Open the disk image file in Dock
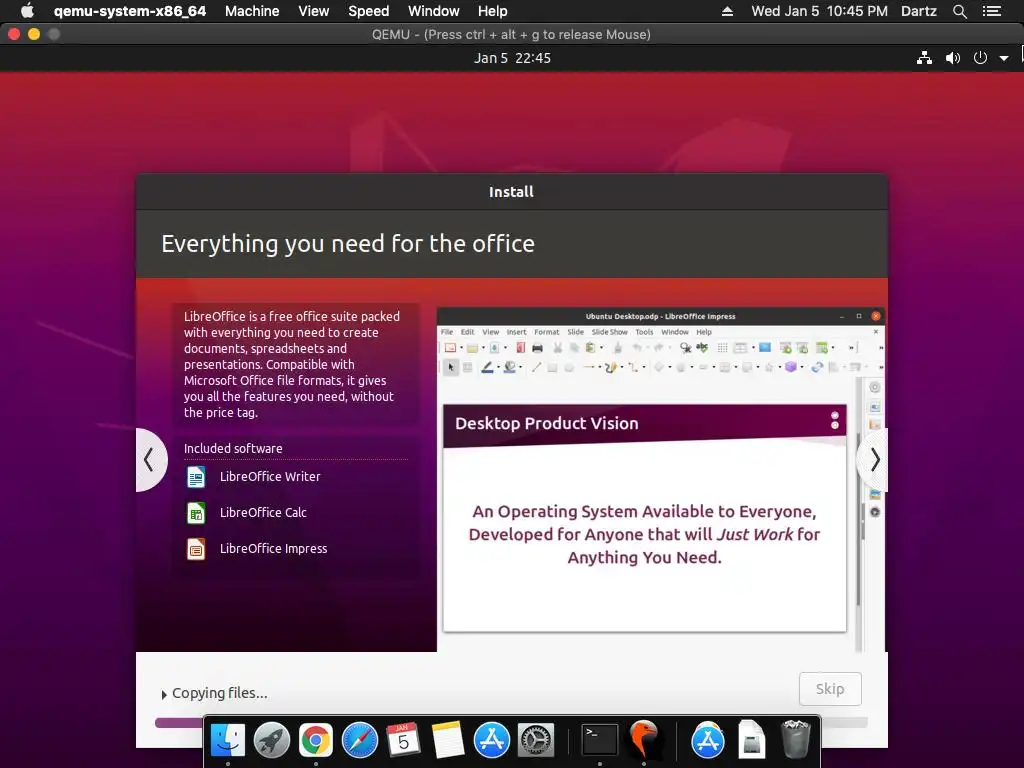Image resolution: width=1024 pixels, height=768 pixels. tap(752, 740)
